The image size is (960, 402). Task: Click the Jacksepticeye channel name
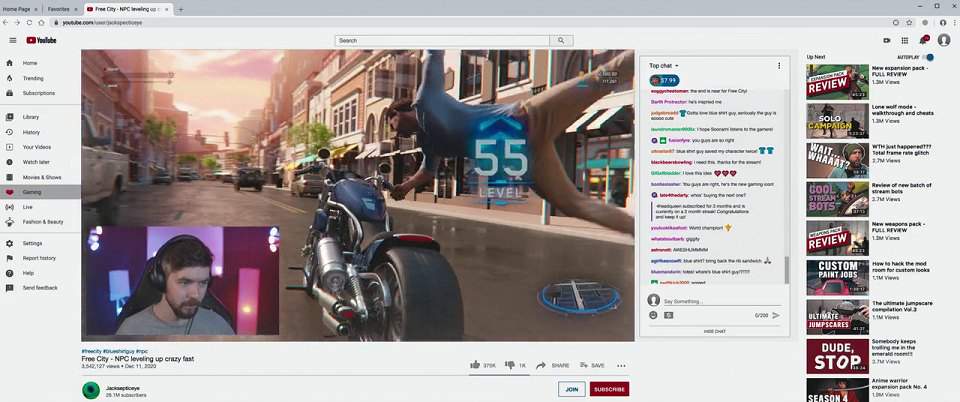123,388
